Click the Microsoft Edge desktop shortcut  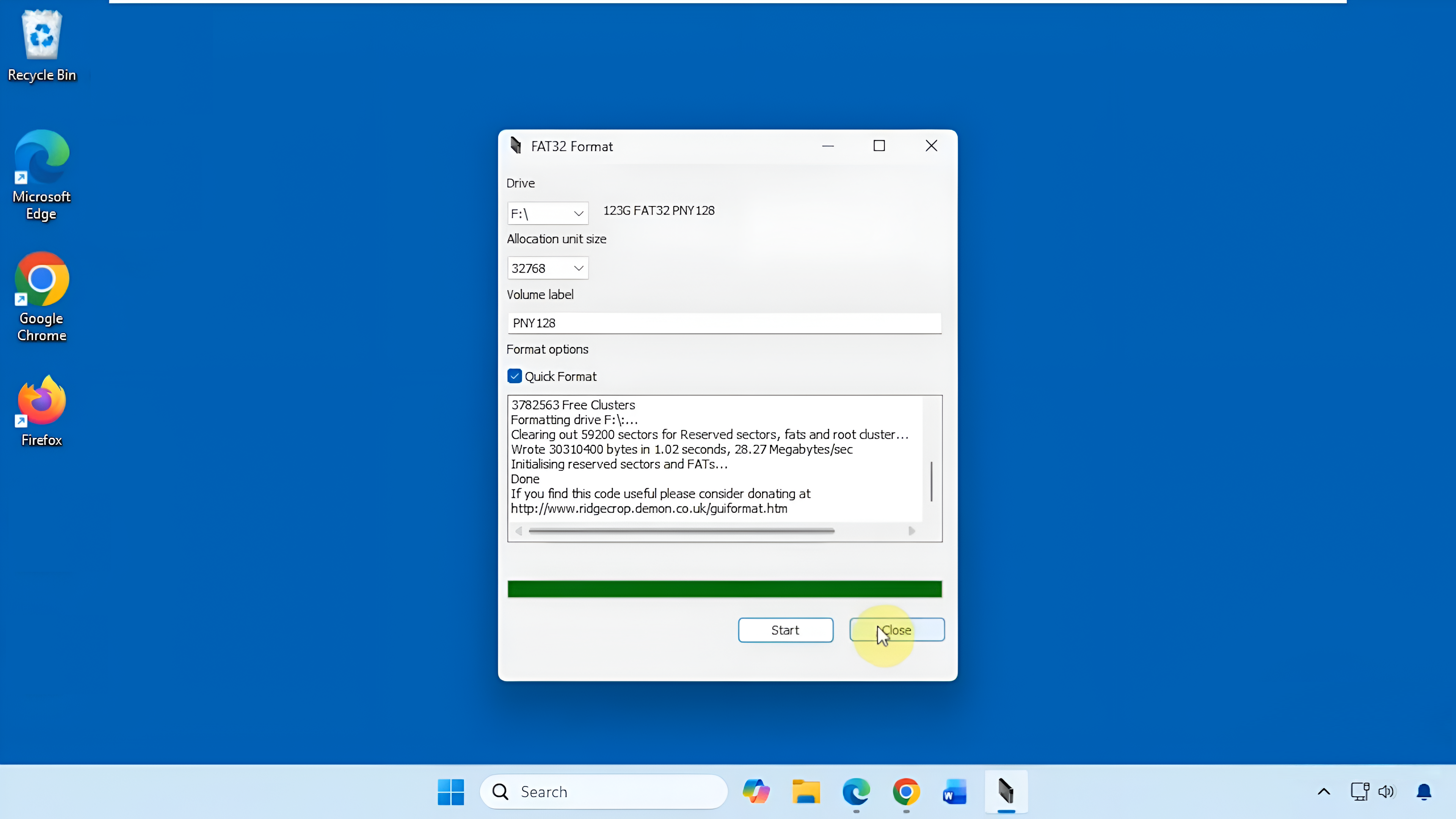(x=42, y=174)
